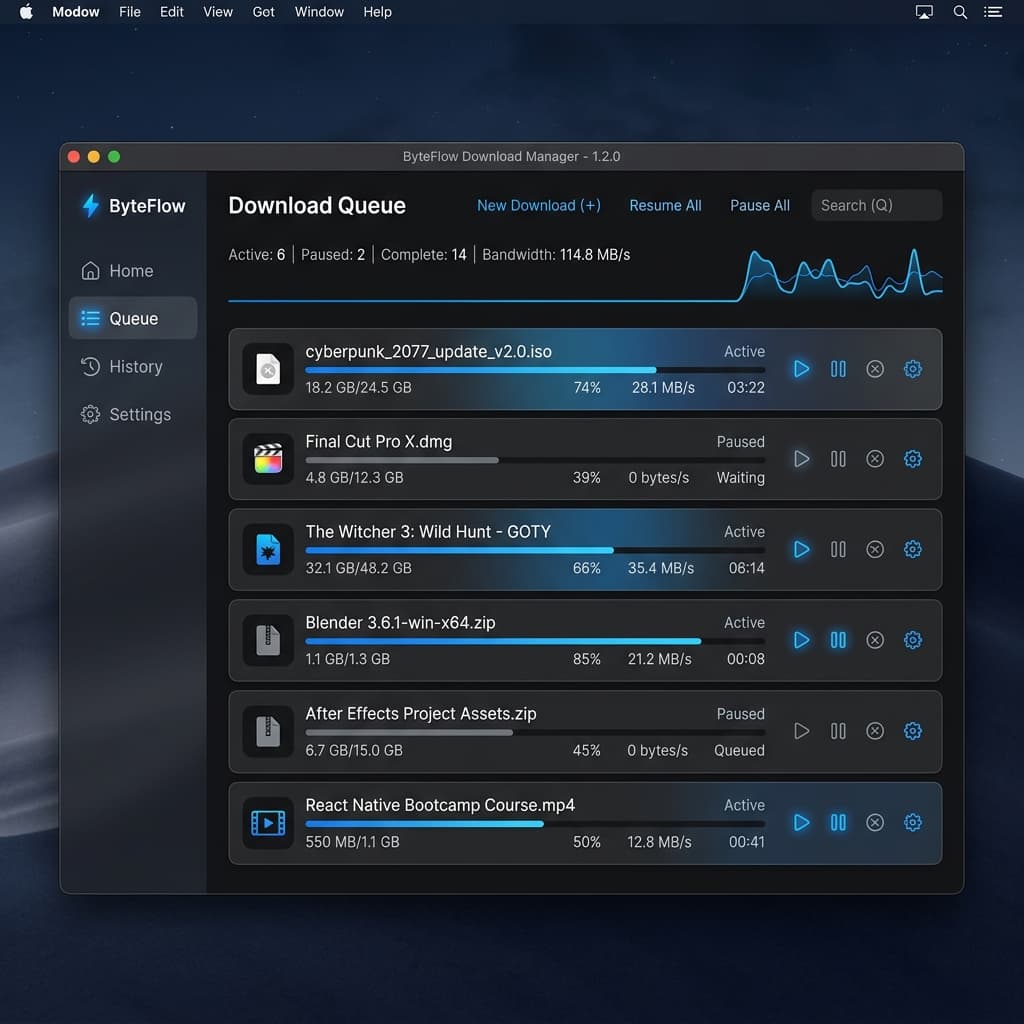Screen dimensions: 1024x1024
Task: Click Pause All
Action: pyautogui.click(x=760, y=206)
